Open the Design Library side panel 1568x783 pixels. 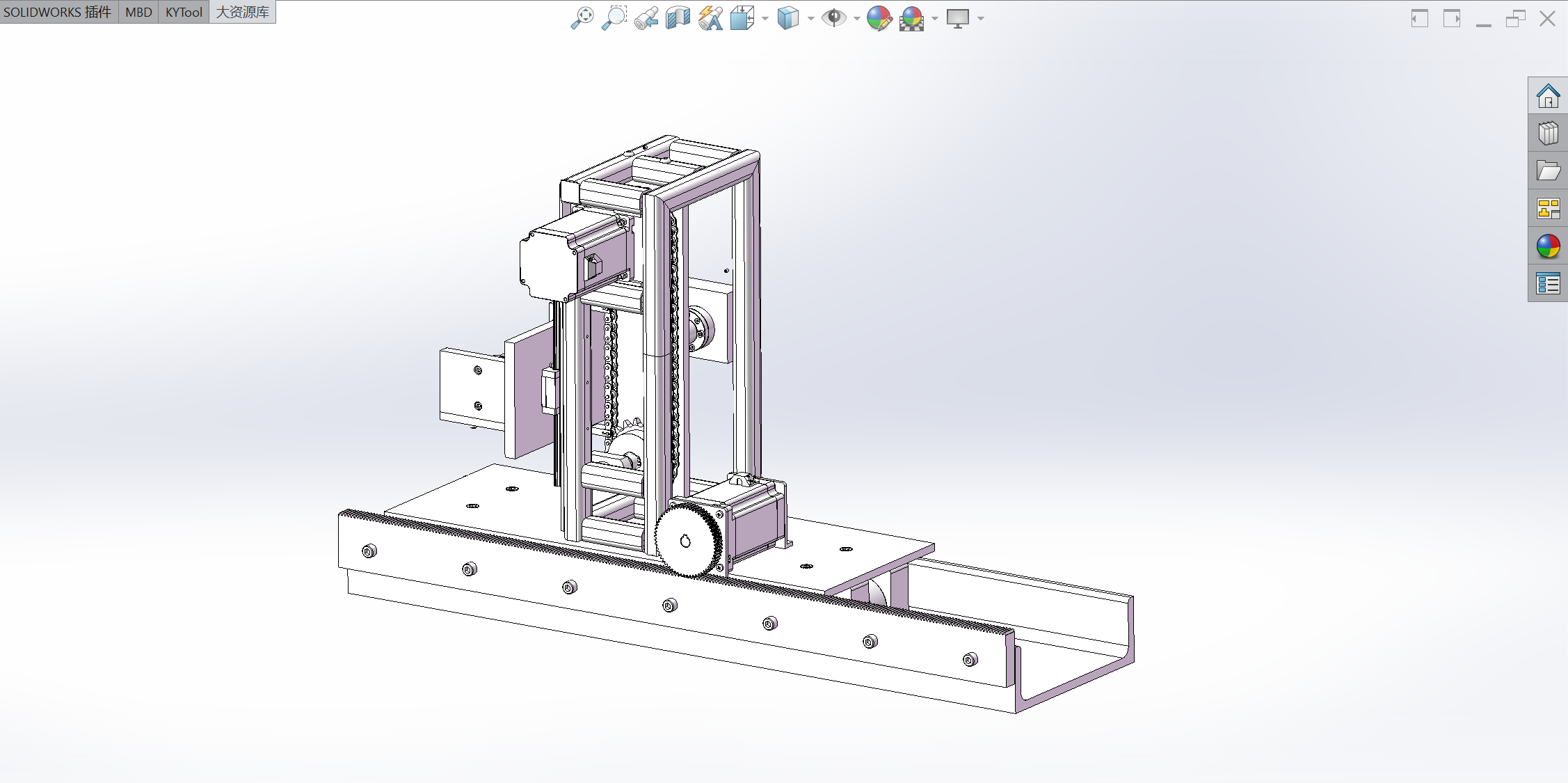point(1548,133)
